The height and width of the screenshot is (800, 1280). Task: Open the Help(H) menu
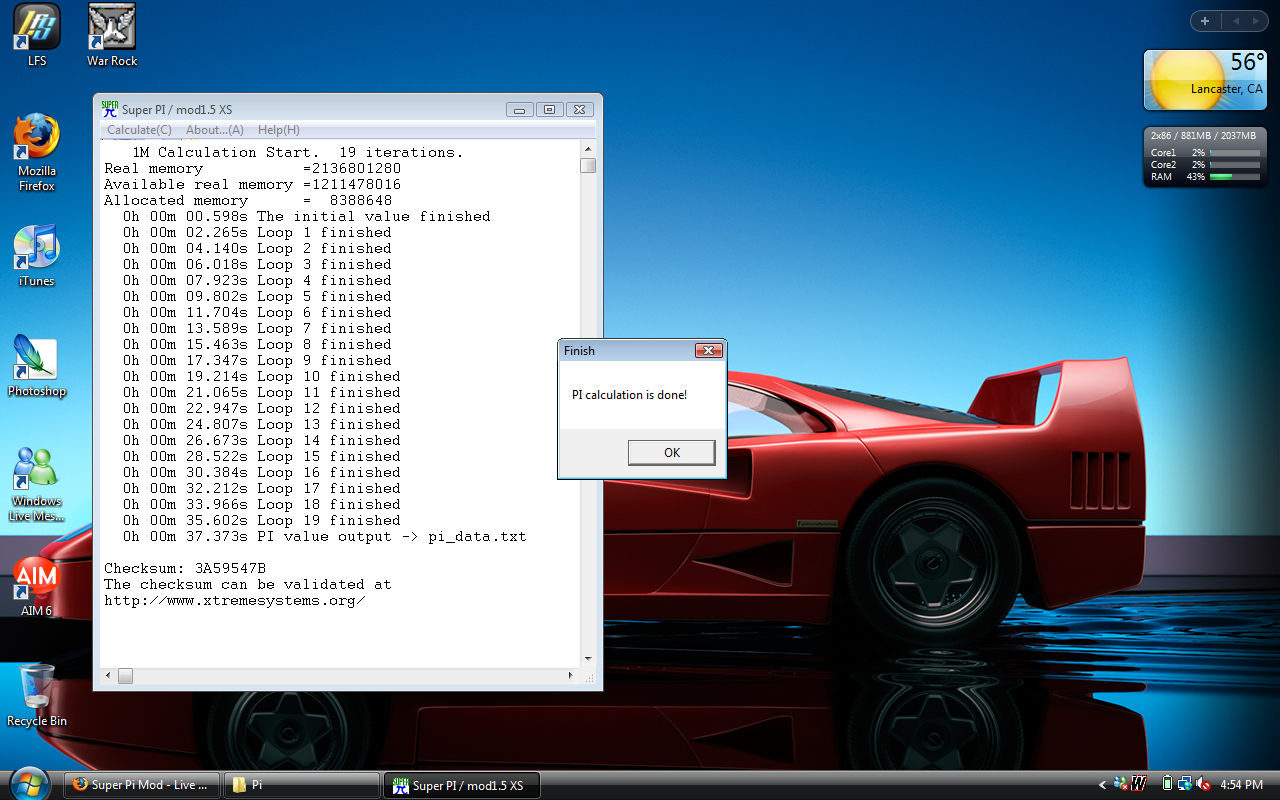278,130
